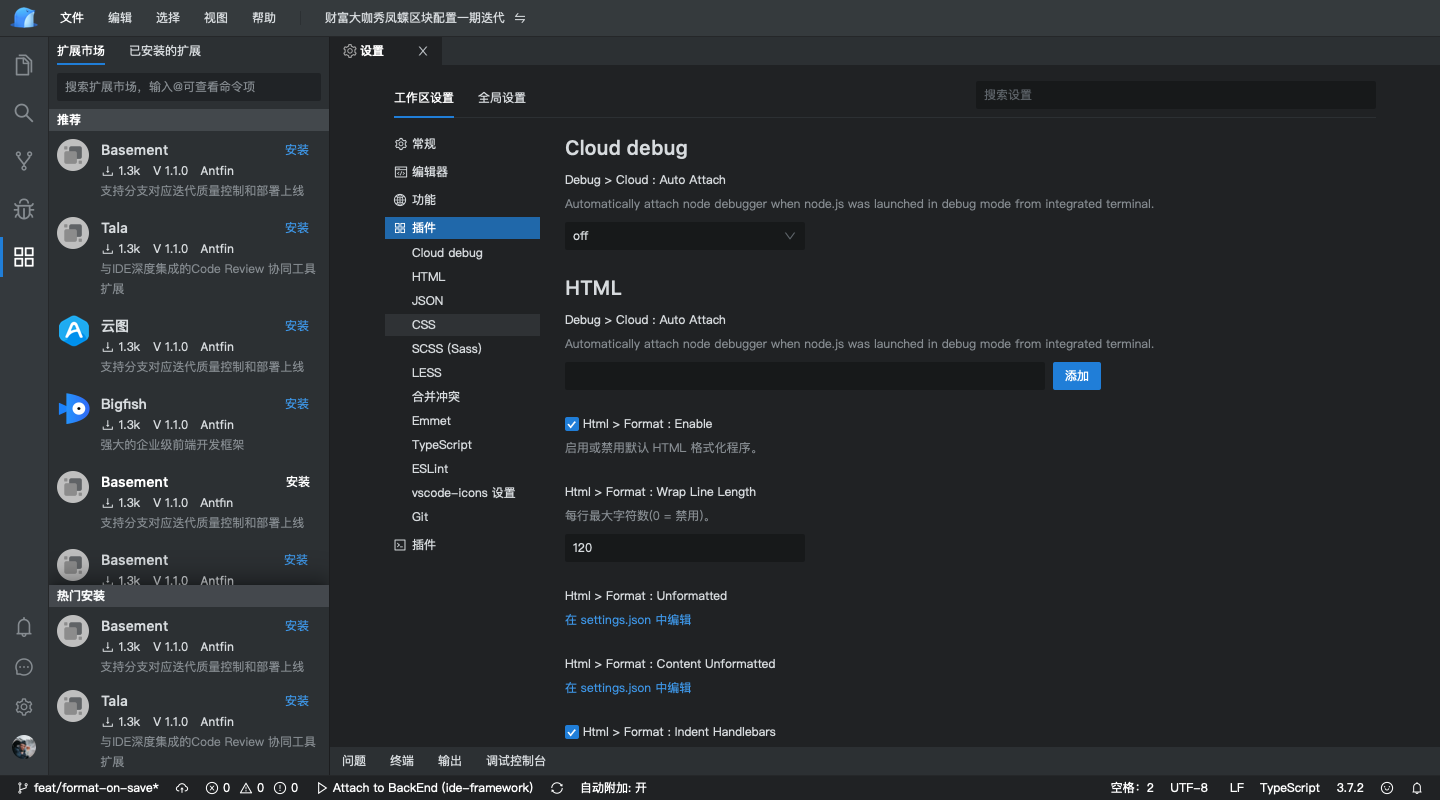Collapse the 推荐 section header
Viewport: 1440px width, 800px height.
click(189, 120)
